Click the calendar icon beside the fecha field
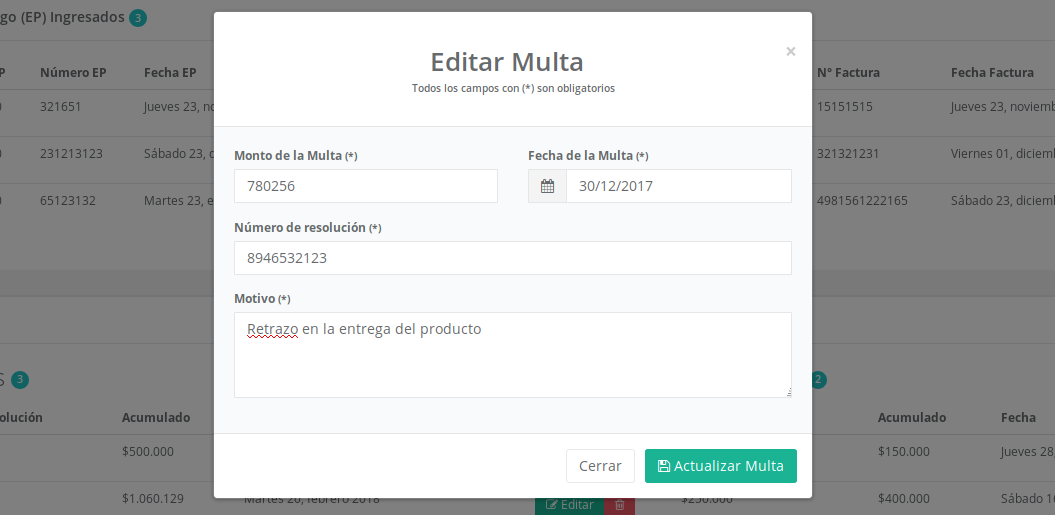This screenshot has width=1055, height=515. point(547,186)
